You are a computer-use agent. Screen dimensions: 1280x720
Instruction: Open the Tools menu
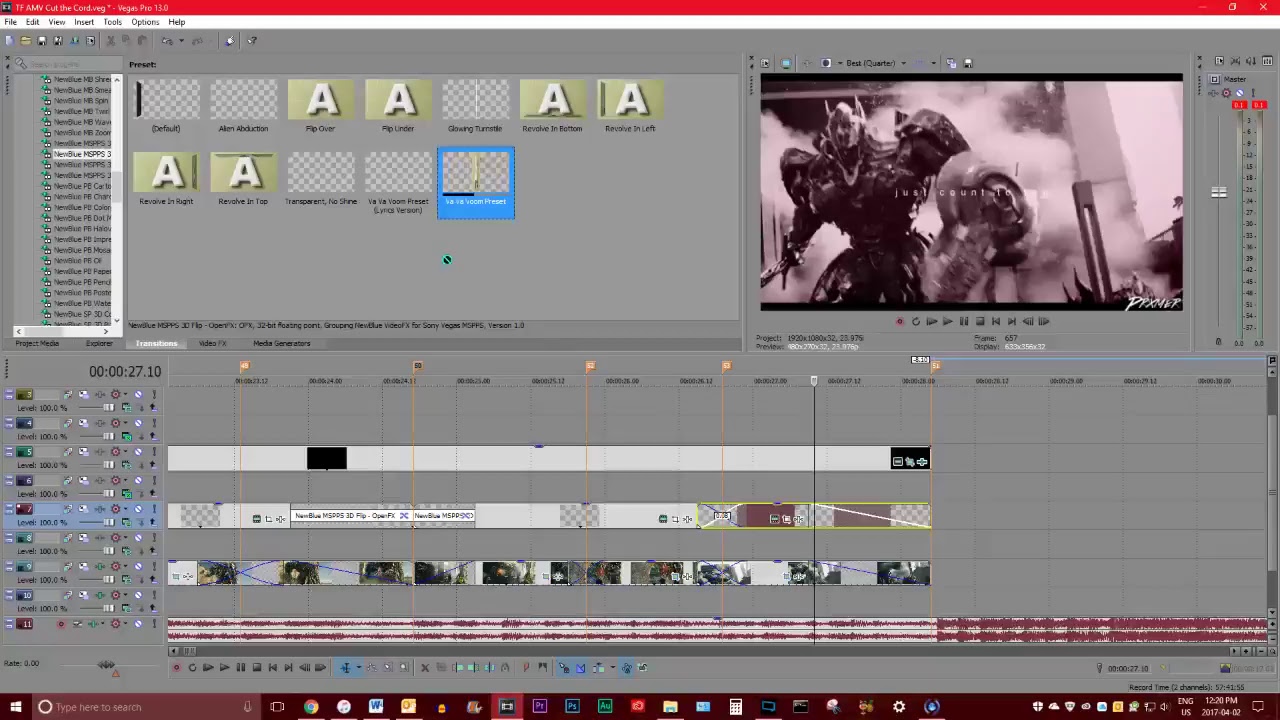coord(112,22)
